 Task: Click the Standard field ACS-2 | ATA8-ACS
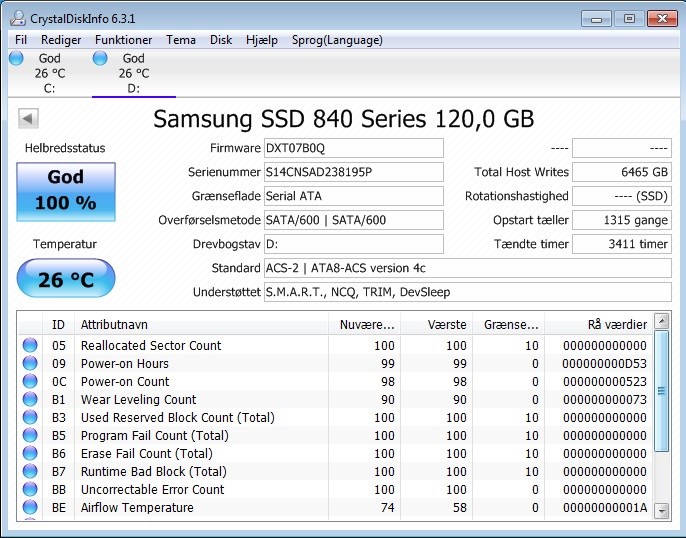click(468, 268)
